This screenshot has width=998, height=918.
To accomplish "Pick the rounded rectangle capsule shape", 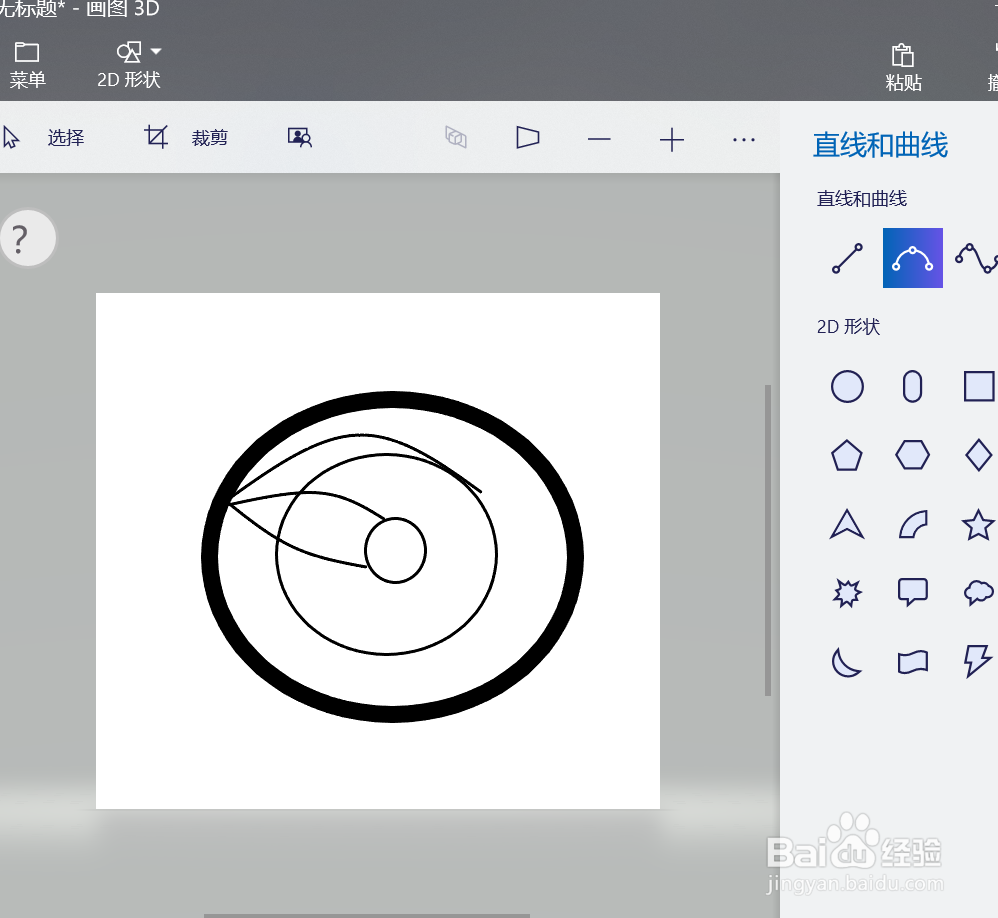I will (913, 386).
